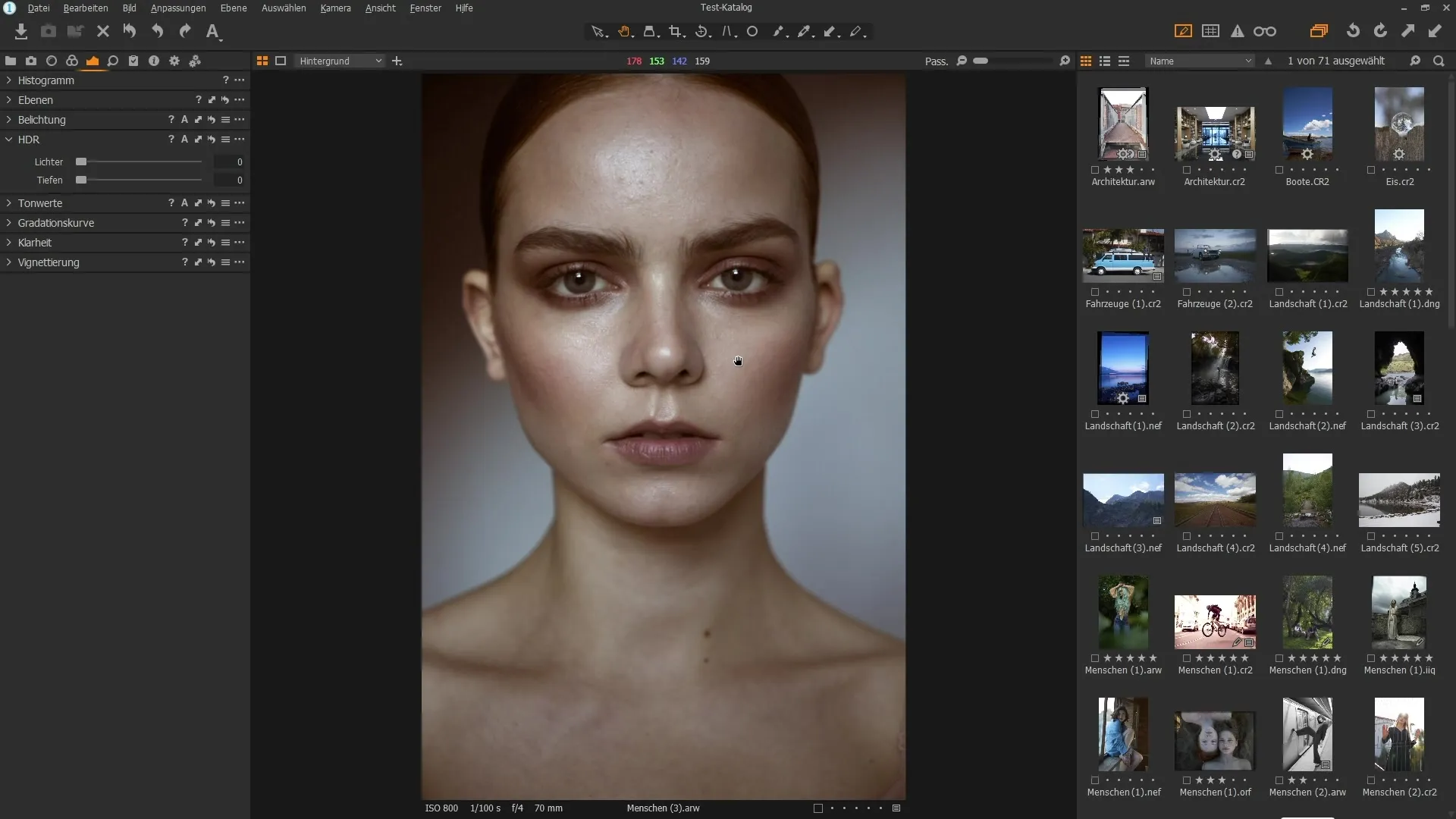This screenshot has height=819, width=1456.
Task: Click the Rotate Left icon in toolbar
Action: pyautogui.click(x=1353, y=31)
